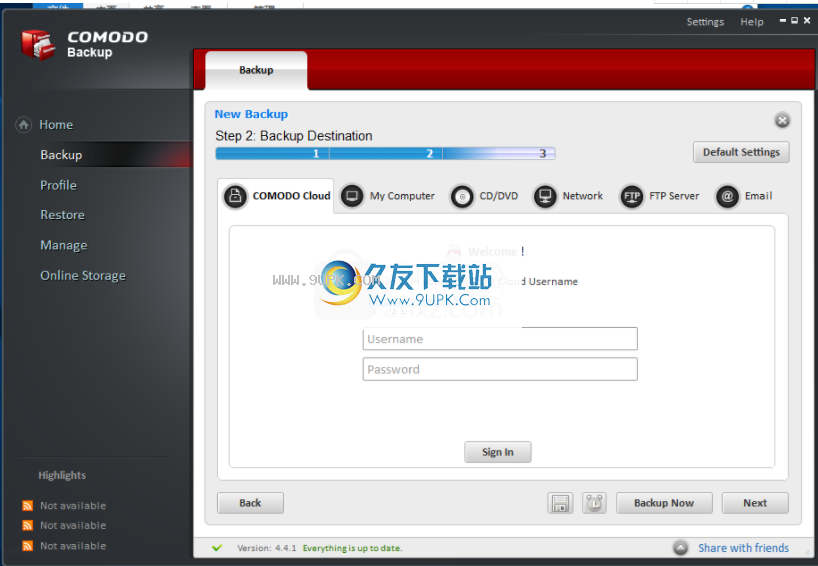Click third Not available RSS feed icon

28,546
